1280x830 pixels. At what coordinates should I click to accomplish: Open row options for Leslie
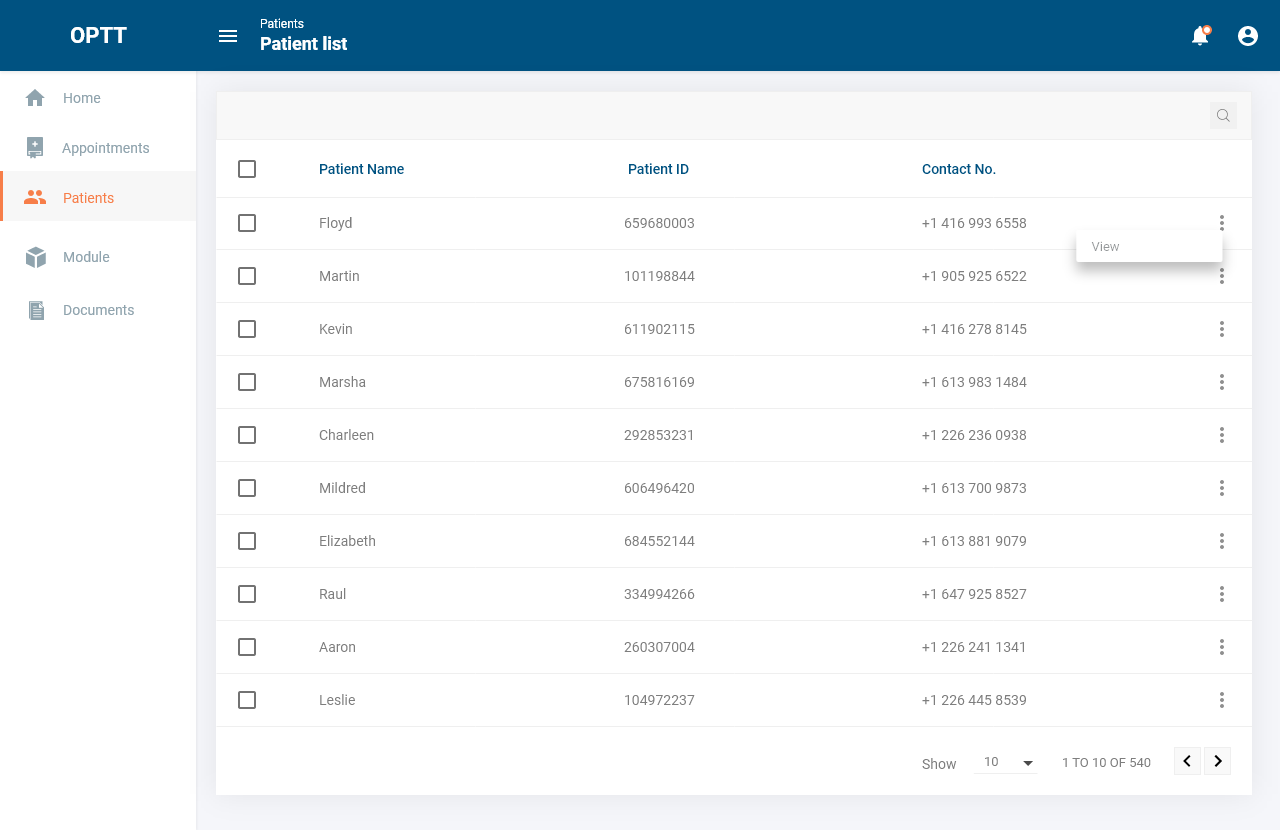click(x=1222, y=700)
